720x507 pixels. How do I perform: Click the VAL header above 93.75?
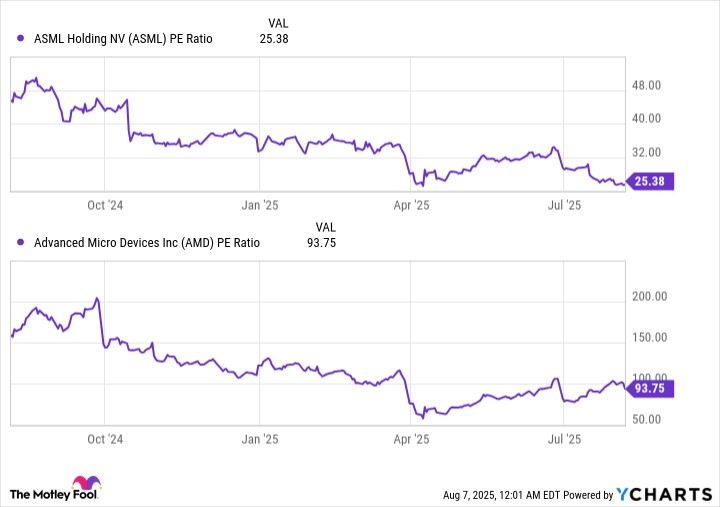(x=326, y=226)
